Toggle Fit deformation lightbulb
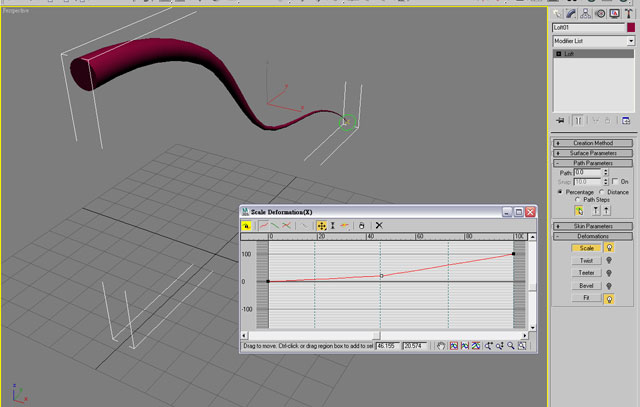 [x=609, y=299]
